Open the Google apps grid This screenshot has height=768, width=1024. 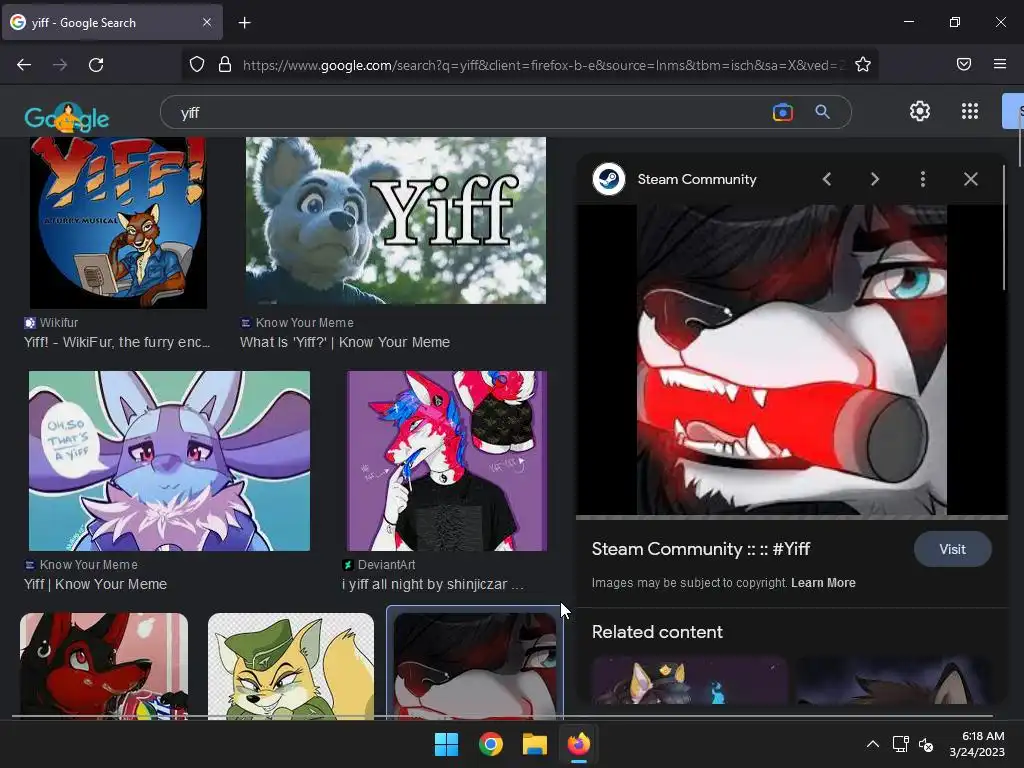[970, 111]
